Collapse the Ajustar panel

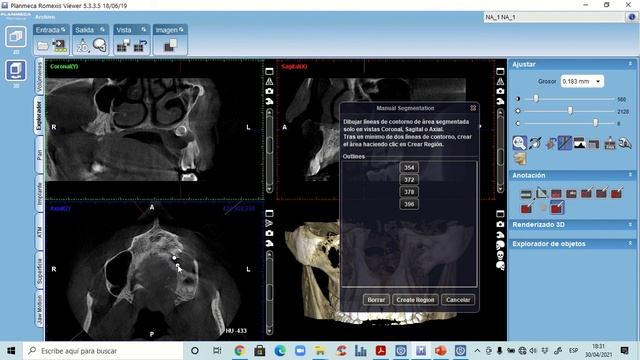[x=630, y=64]
